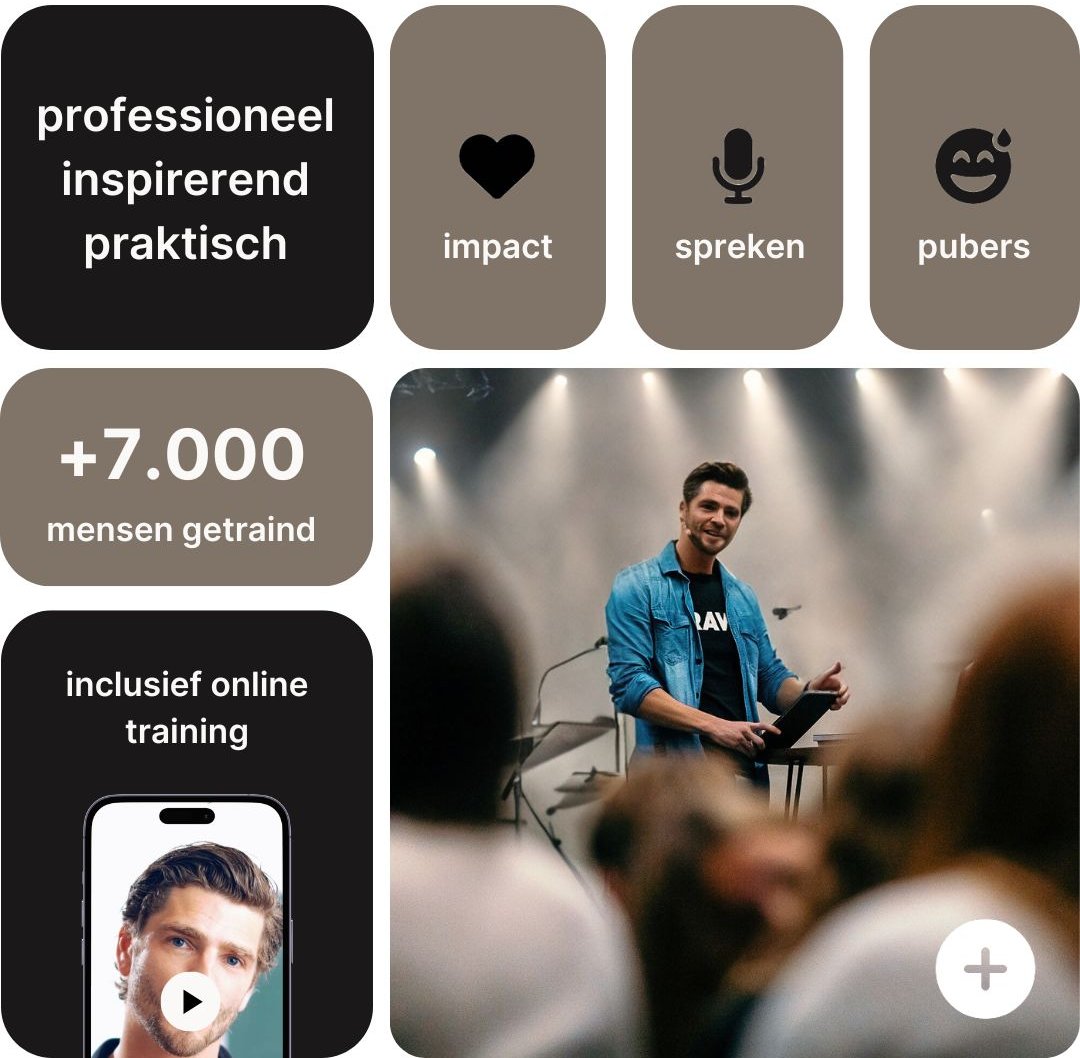The width and height of the screenshot is (1080, 1058).
Task: Click the phone mockup's notch area
Action: tap(187, 816)
